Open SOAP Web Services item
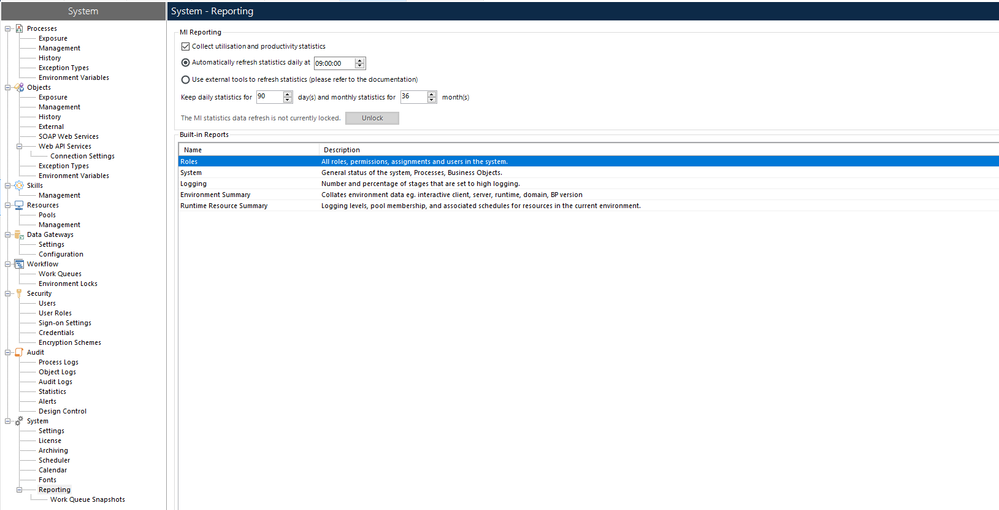The width and height of the screenshot is (999, 510). (69, 136)
